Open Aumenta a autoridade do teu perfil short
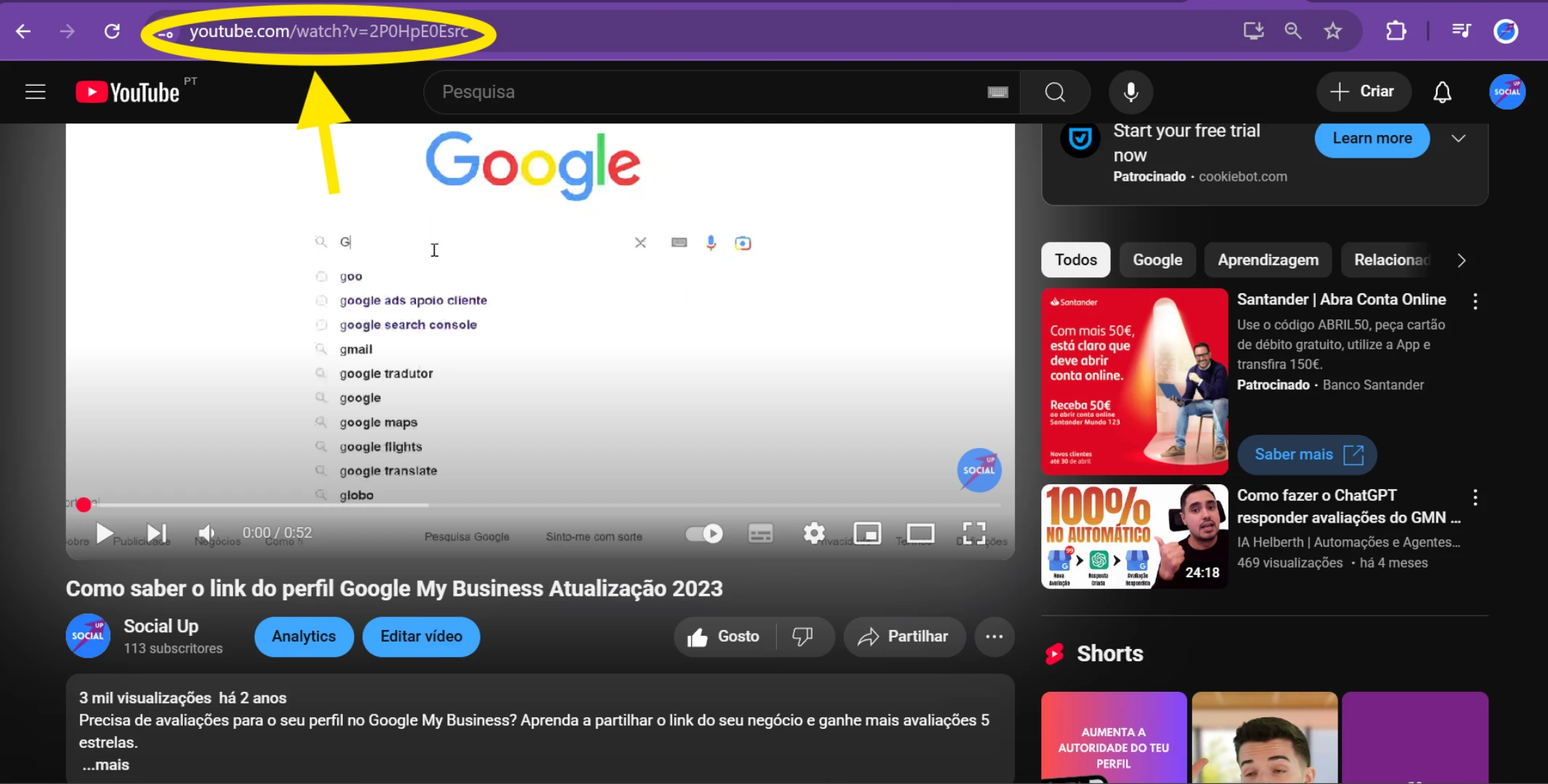The width and height of the screenshot is (1548, 784). tap(1114, 738)
